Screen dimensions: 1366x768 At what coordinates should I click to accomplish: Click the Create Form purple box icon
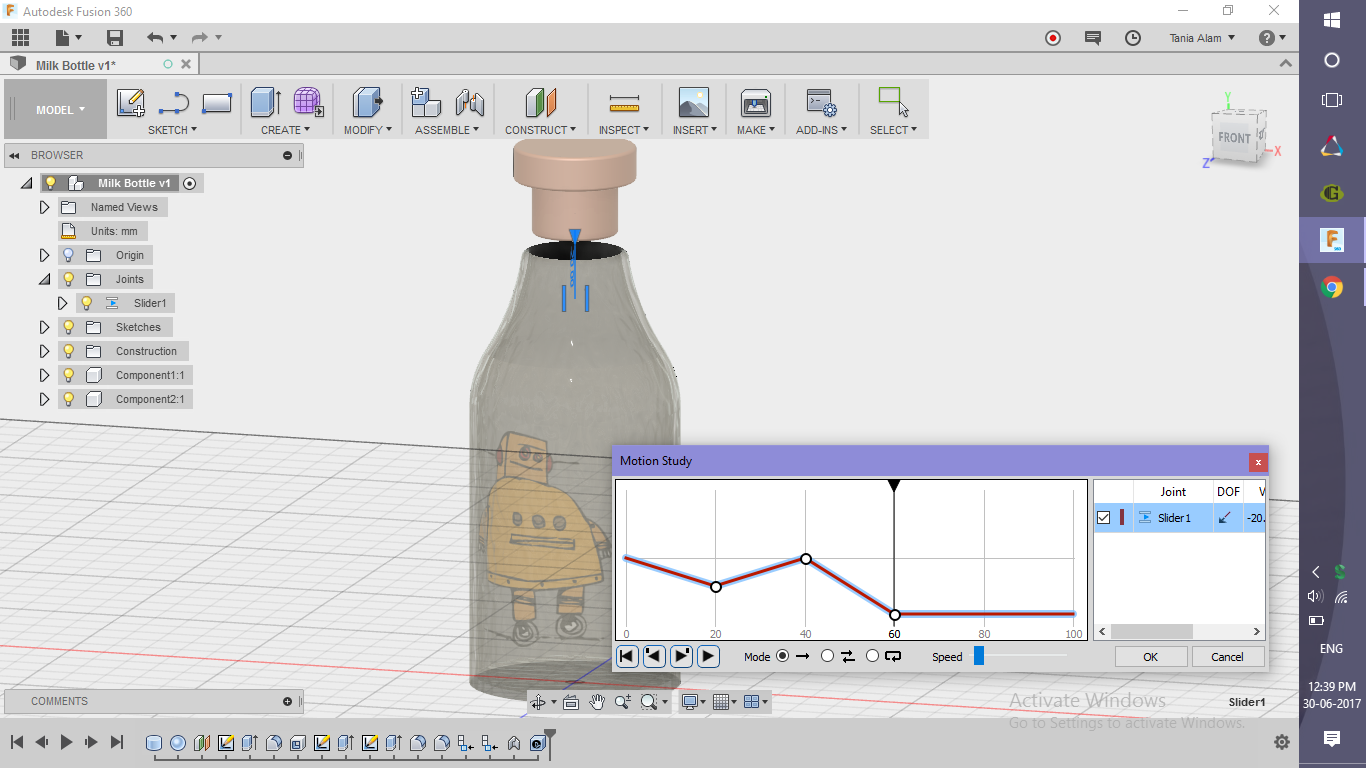pos(308,103)
